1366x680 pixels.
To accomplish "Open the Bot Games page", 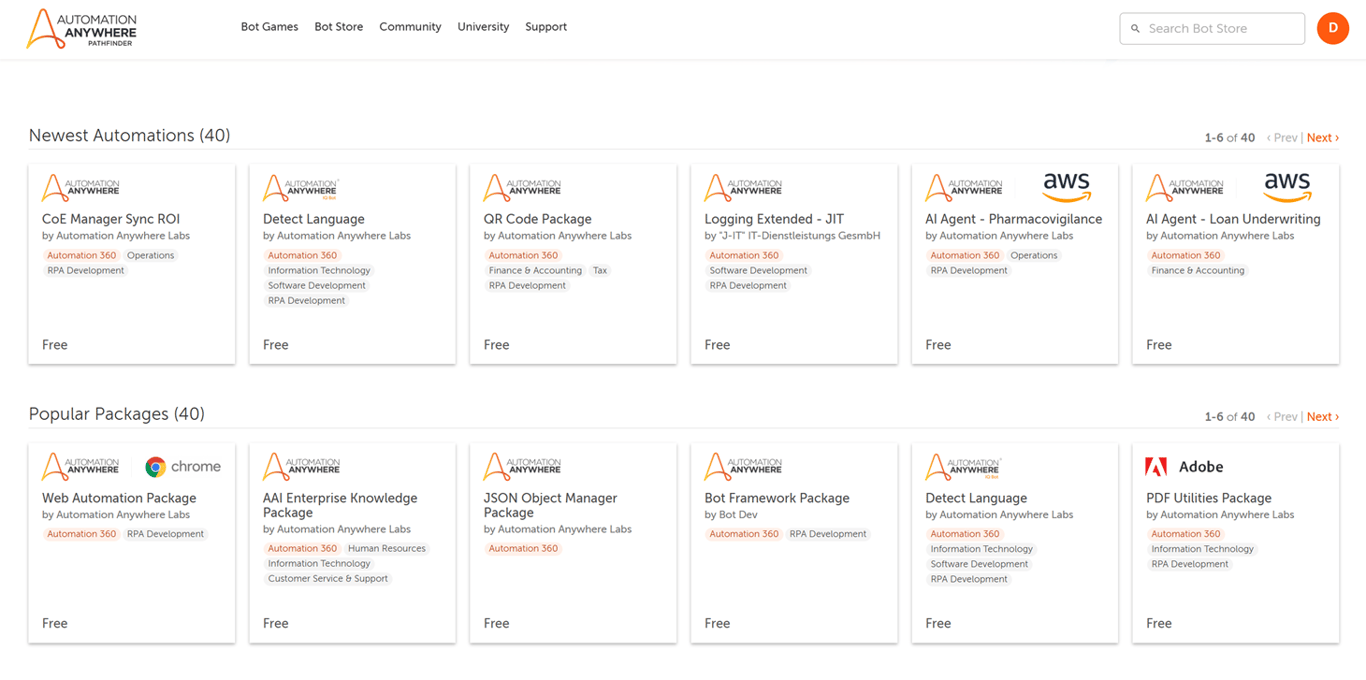I will click(269, 27).
